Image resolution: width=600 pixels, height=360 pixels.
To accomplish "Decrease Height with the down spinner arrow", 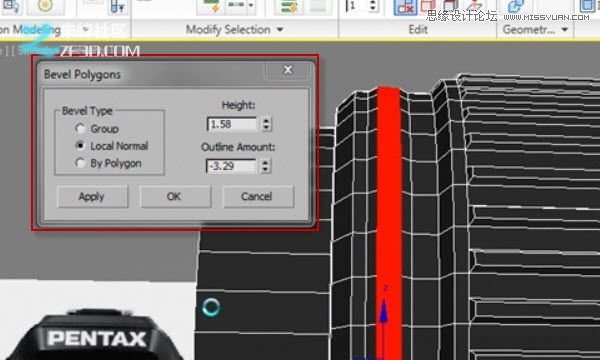I will click(x=266, y=128).
